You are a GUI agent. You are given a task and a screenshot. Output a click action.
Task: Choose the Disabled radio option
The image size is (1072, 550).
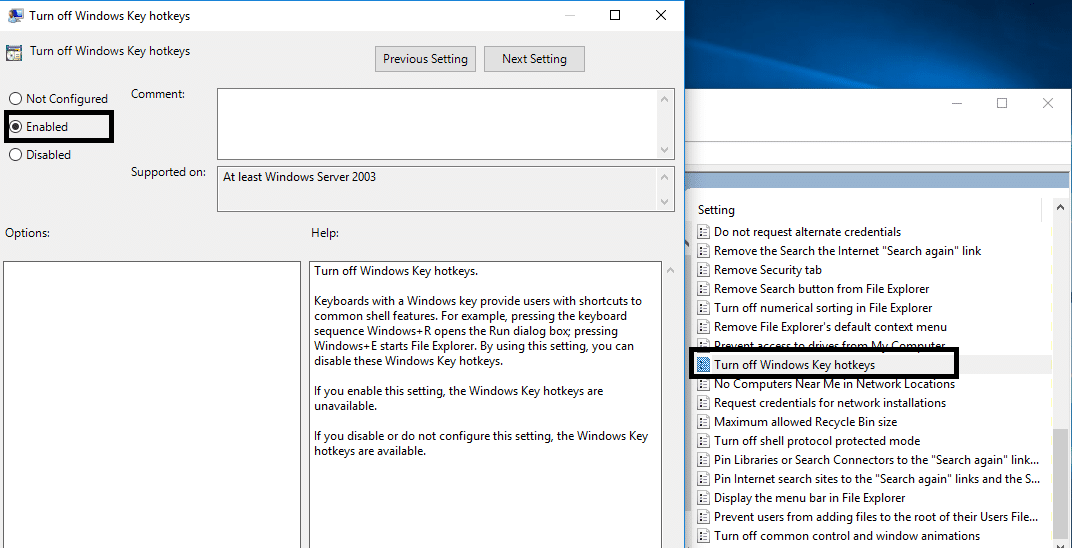coord(15,155)
